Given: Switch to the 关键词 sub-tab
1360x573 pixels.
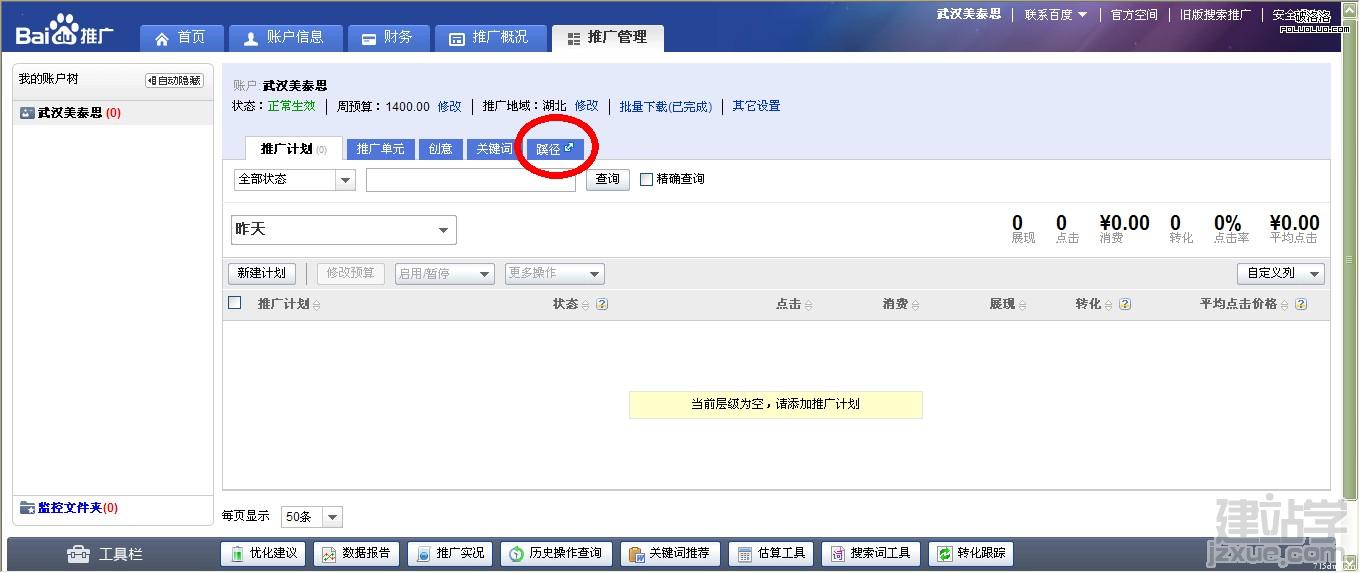Looking at the screenshot, I should (494, 149).
